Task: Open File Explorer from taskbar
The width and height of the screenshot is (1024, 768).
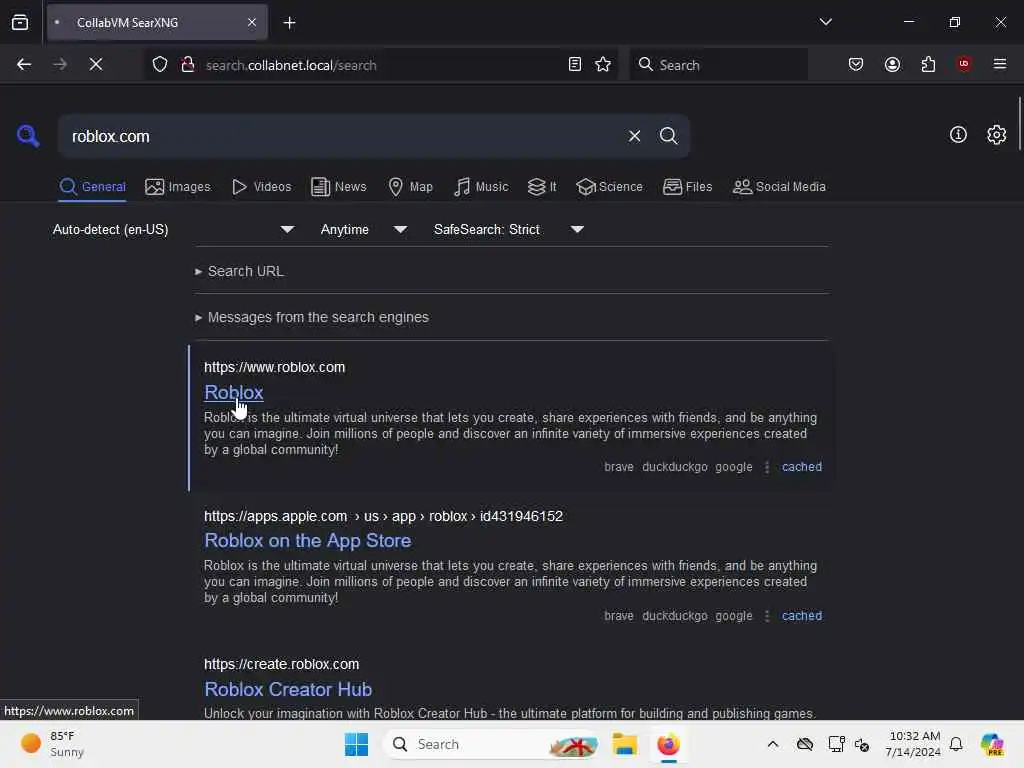Action: click(625, 744)
